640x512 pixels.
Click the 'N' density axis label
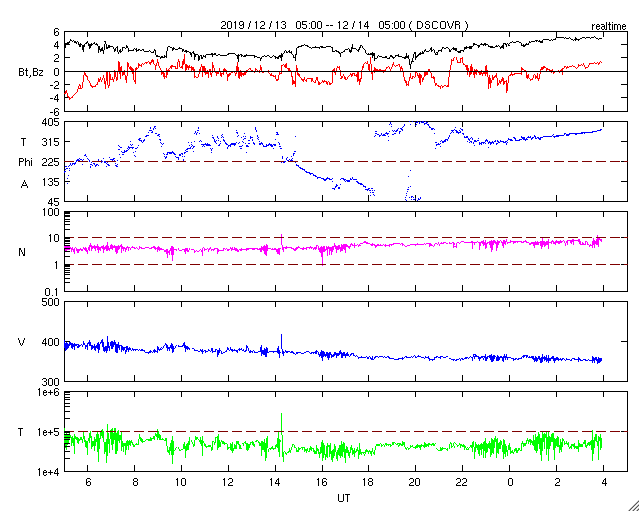[x=22, y=252]
